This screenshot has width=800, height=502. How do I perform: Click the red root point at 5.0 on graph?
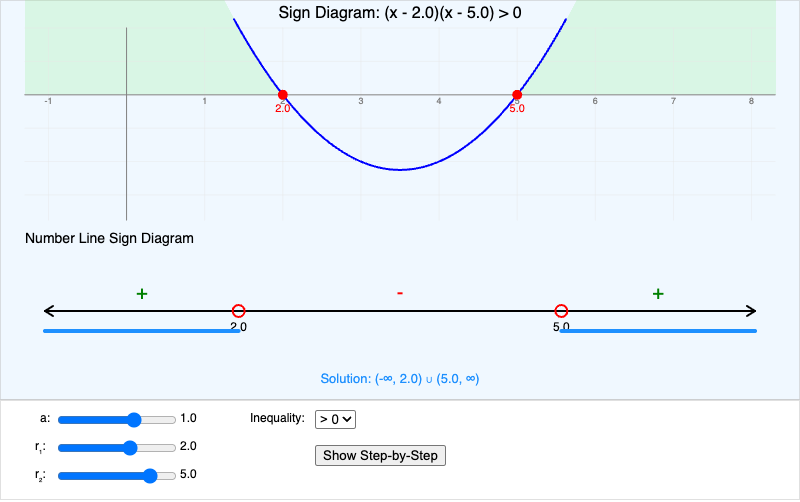tap(517, 94)
